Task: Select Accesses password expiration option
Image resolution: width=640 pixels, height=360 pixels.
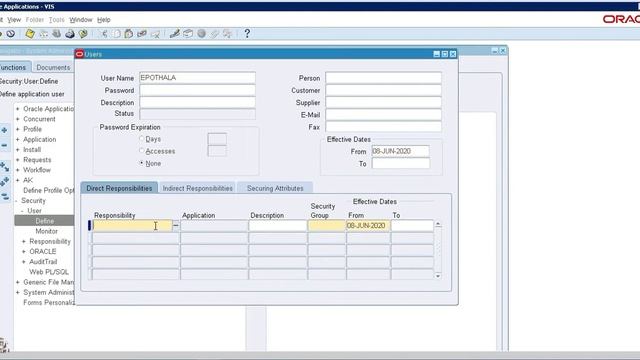Action: coord(142,151)
